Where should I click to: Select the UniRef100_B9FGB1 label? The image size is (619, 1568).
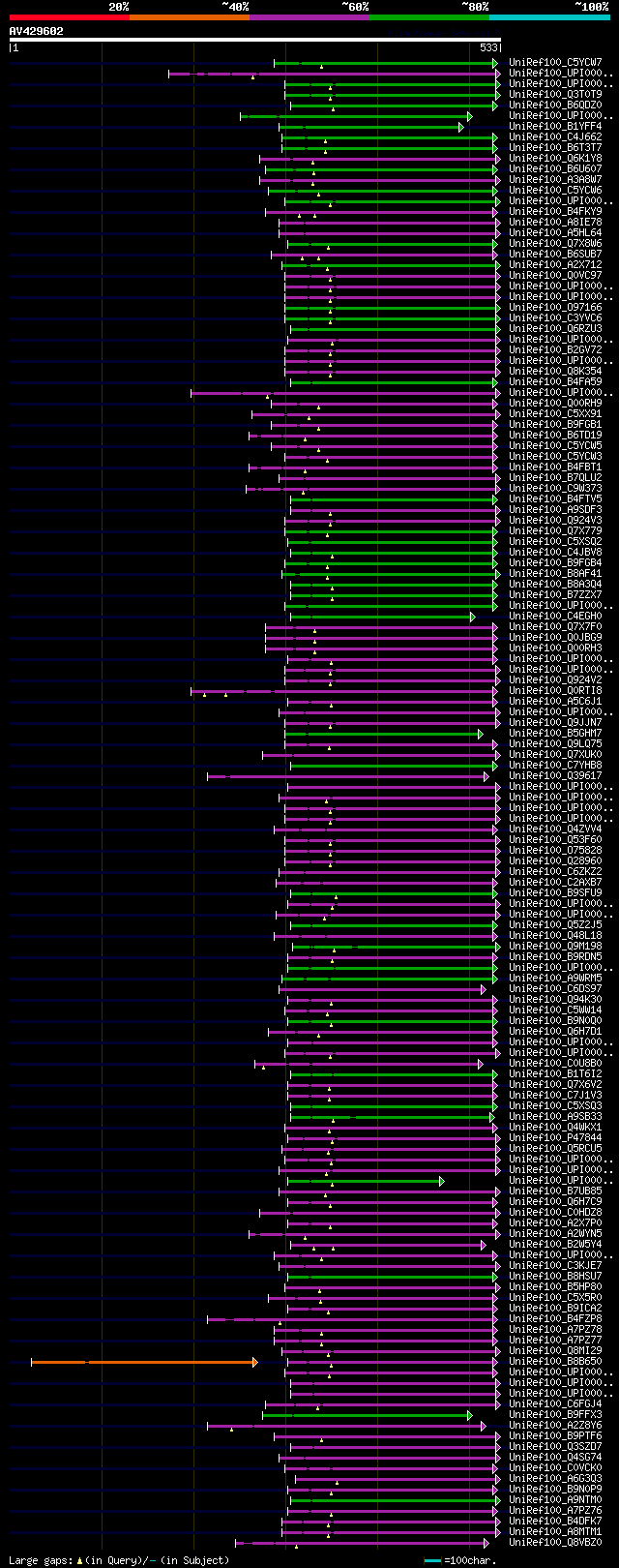point(555,424)
